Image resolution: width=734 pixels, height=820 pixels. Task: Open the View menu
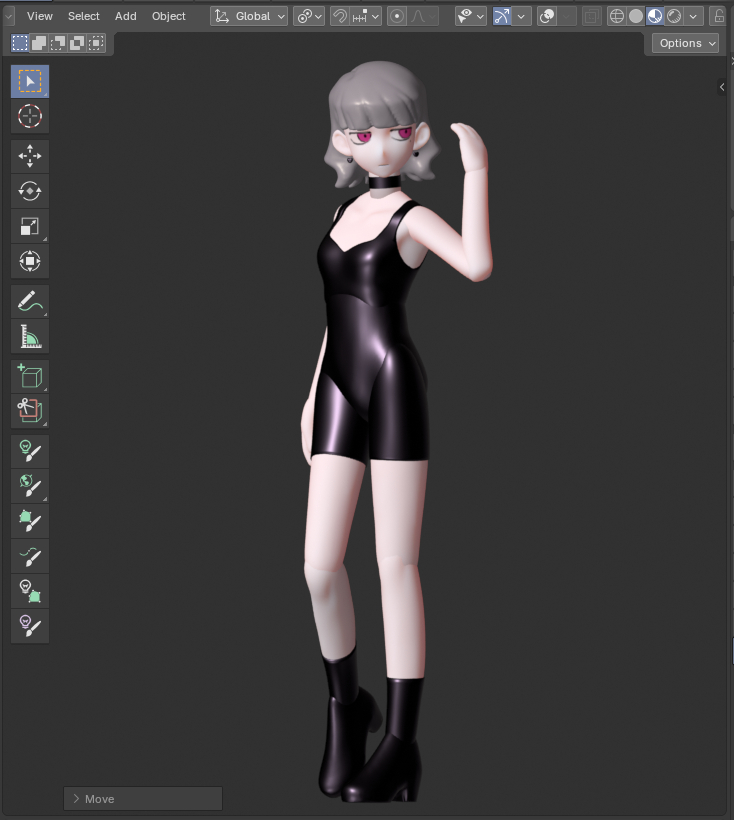point(40,16)
